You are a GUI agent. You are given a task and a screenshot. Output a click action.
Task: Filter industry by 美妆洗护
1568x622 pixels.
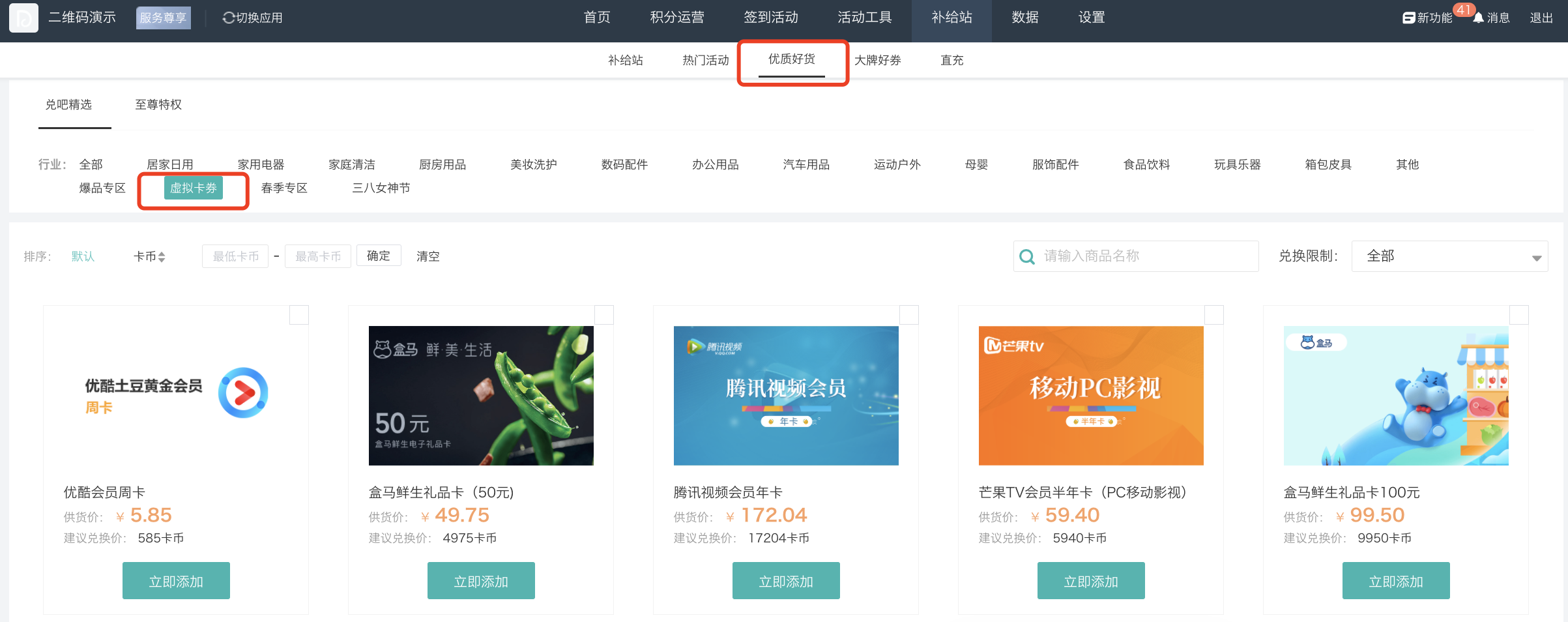(x=534, y=165)
